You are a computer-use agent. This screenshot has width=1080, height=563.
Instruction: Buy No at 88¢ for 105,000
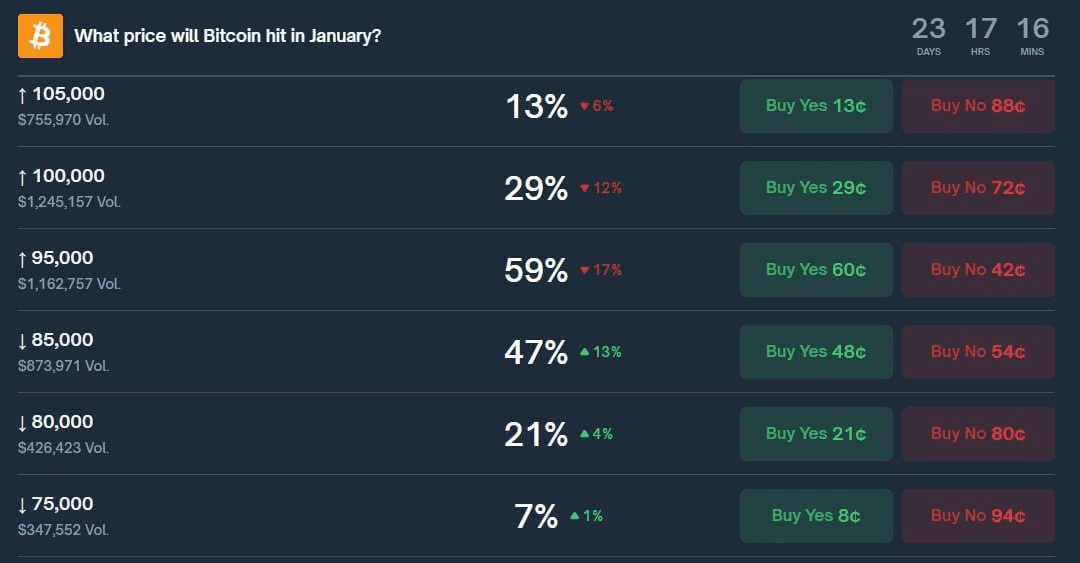click(978, 106)
